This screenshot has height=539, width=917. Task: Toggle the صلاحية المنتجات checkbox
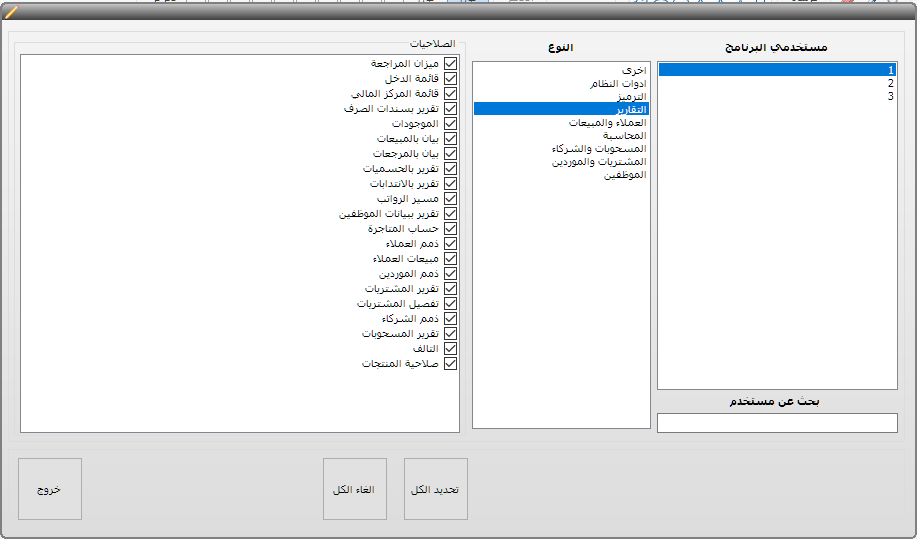tap(450, 363)
